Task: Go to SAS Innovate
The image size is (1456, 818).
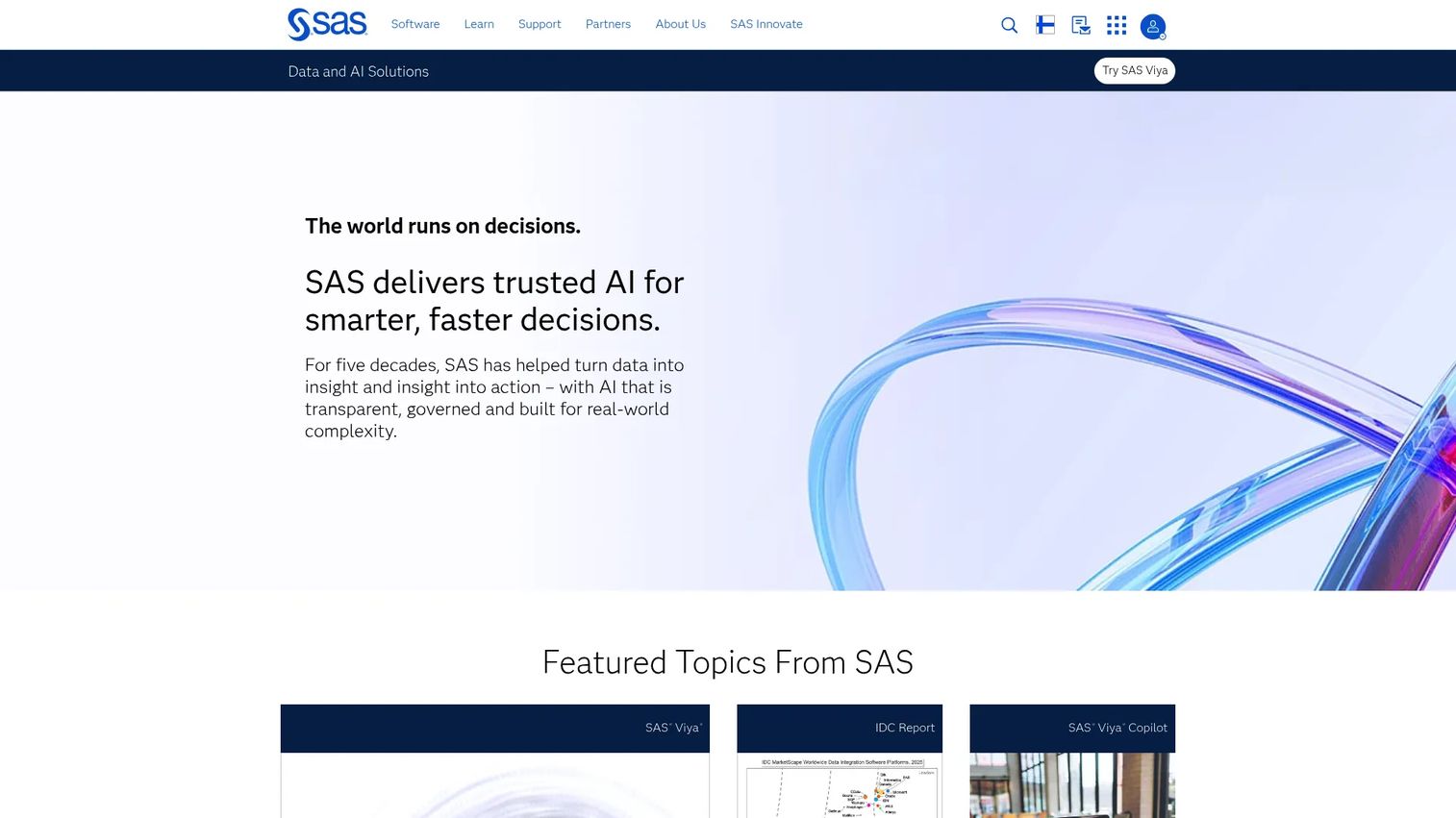Action: [x=766, y=24]
